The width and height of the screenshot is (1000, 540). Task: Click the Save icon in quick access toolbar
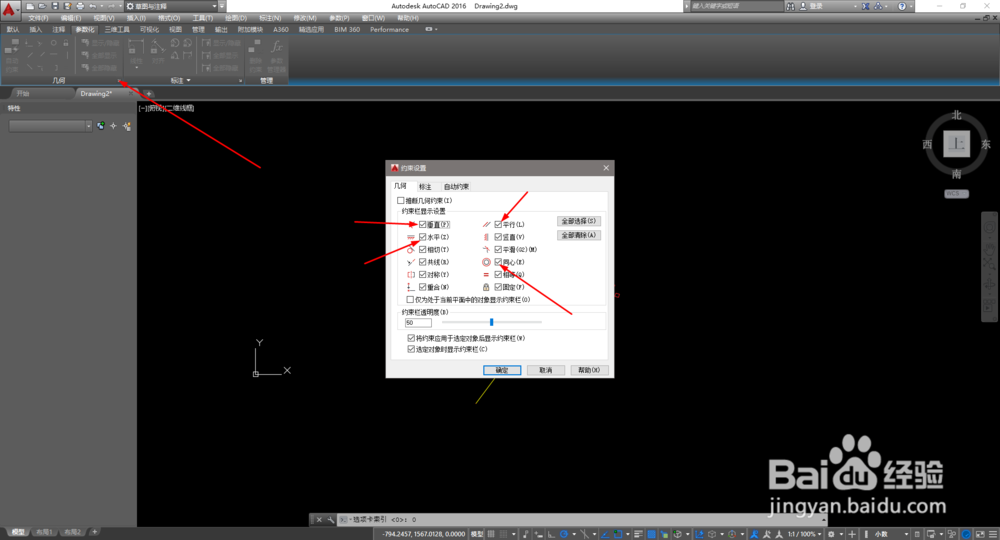[55, 6]
